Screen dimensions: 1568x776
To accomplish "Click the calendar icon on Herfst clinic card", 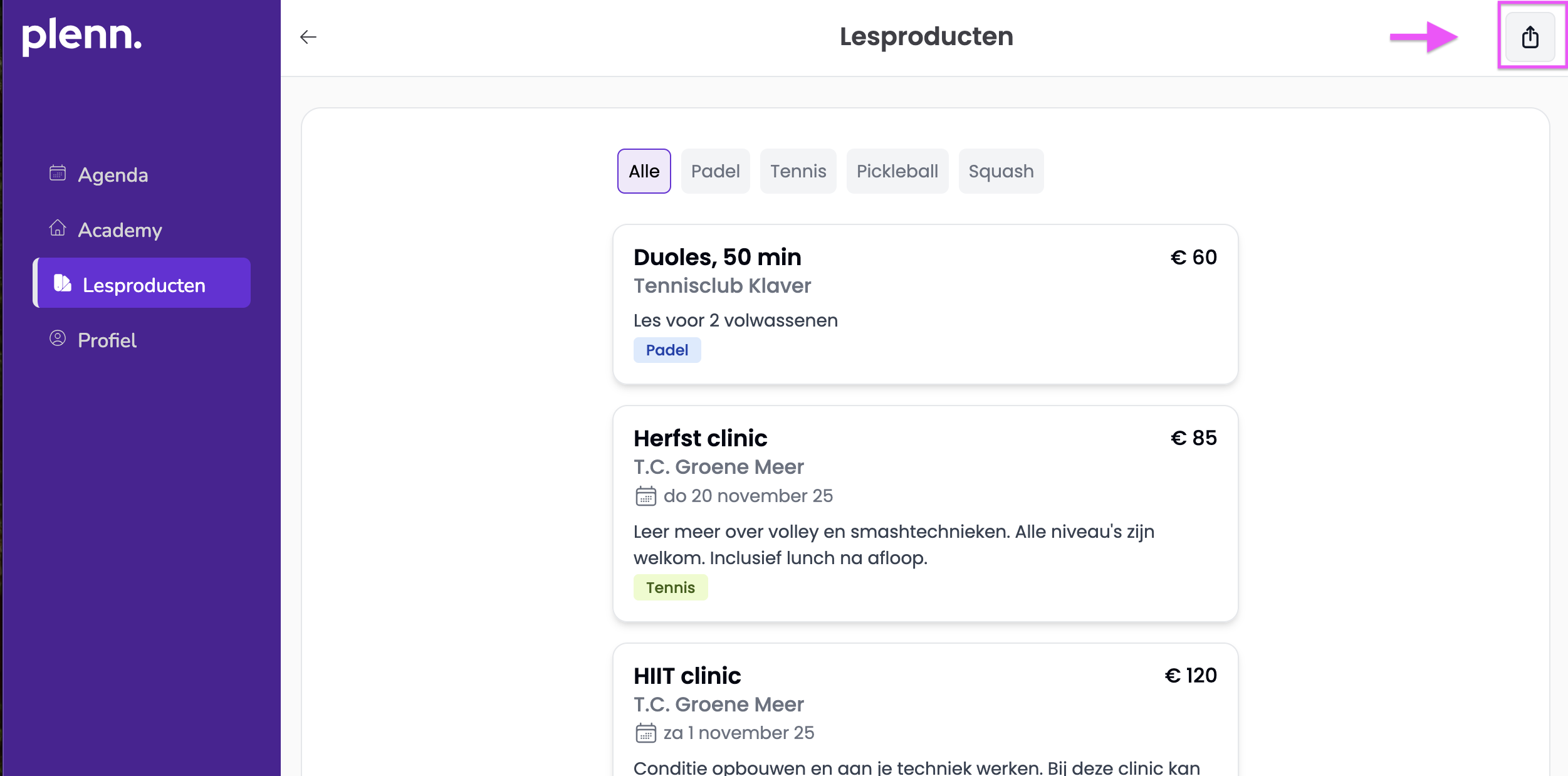I will [646, 496].
